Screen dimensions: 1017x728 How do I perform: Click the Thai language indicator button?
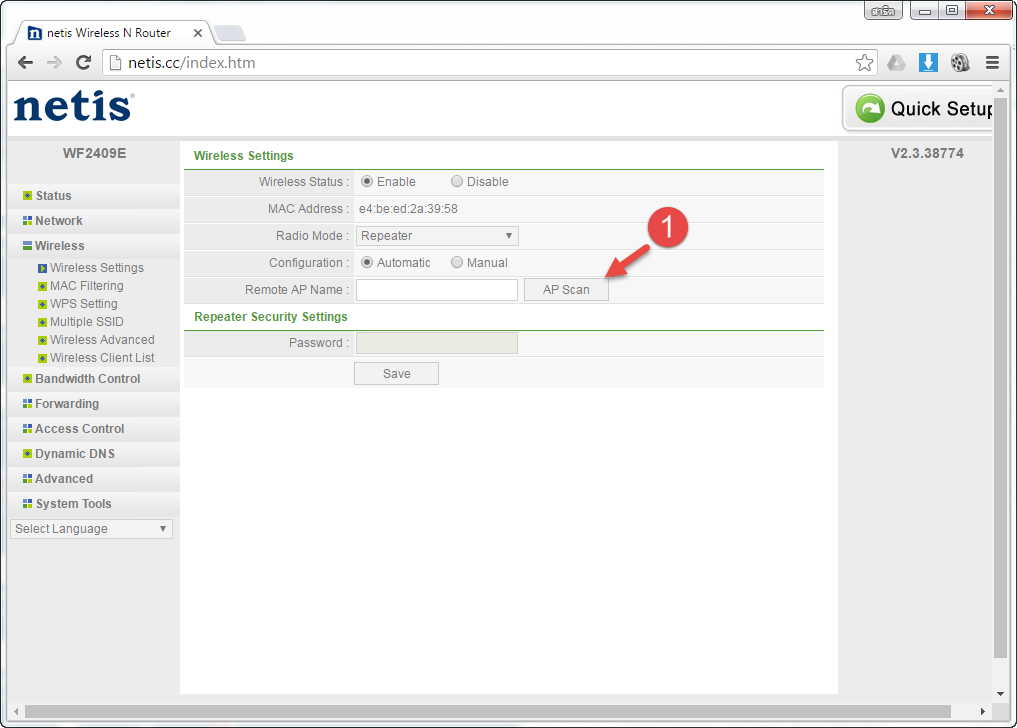coord(883,11)
